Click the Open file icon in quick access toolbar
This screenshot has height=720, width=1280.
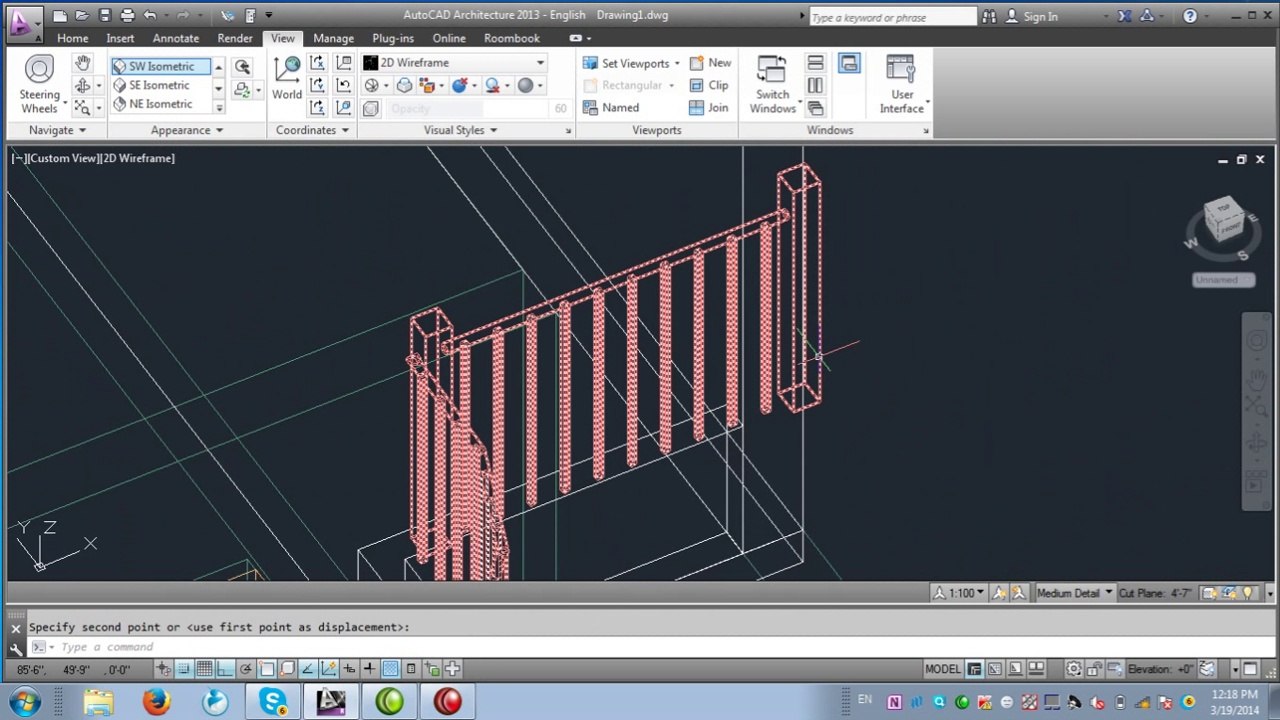pyautogui.click(x=82, y=15)
